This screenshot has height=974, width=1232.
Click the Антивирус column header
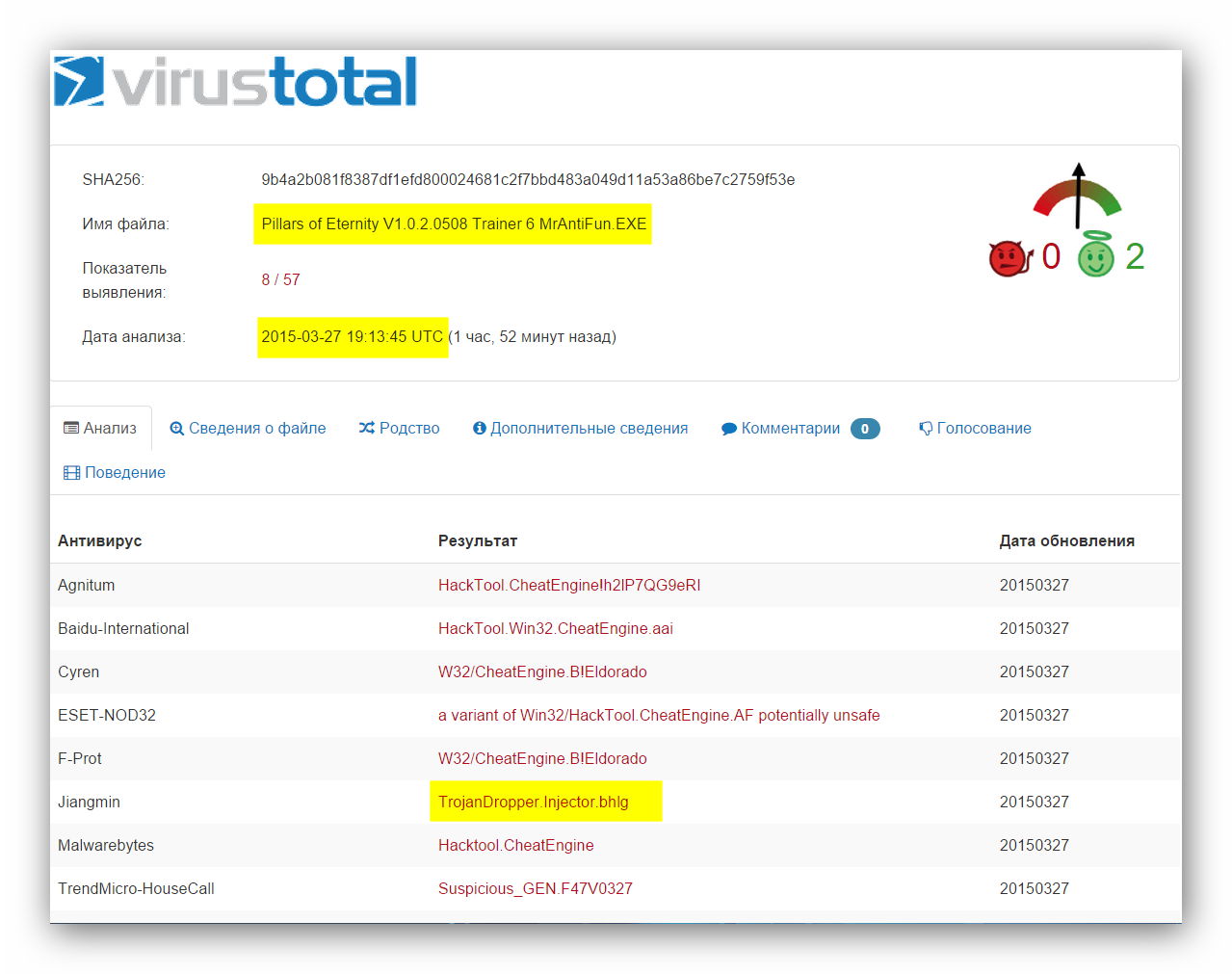point(100,540)
